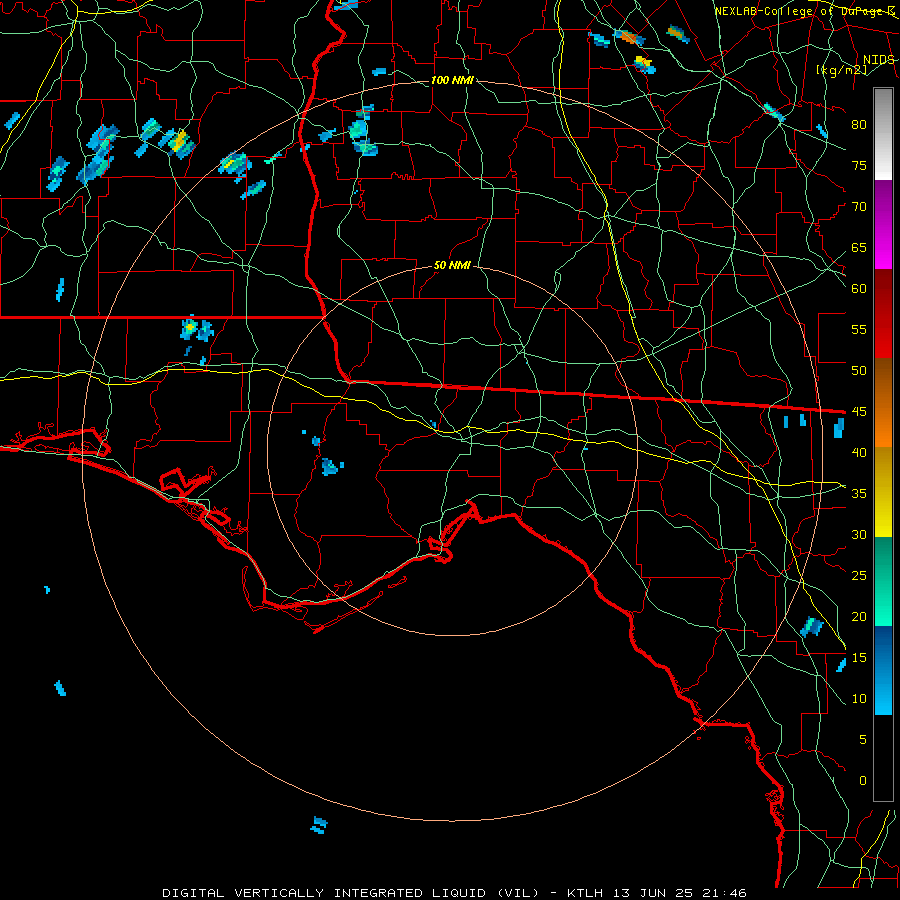Click the 75 value on the VIL scale
This screenshot has width=900, height=900.
click(x=859, y=165)
